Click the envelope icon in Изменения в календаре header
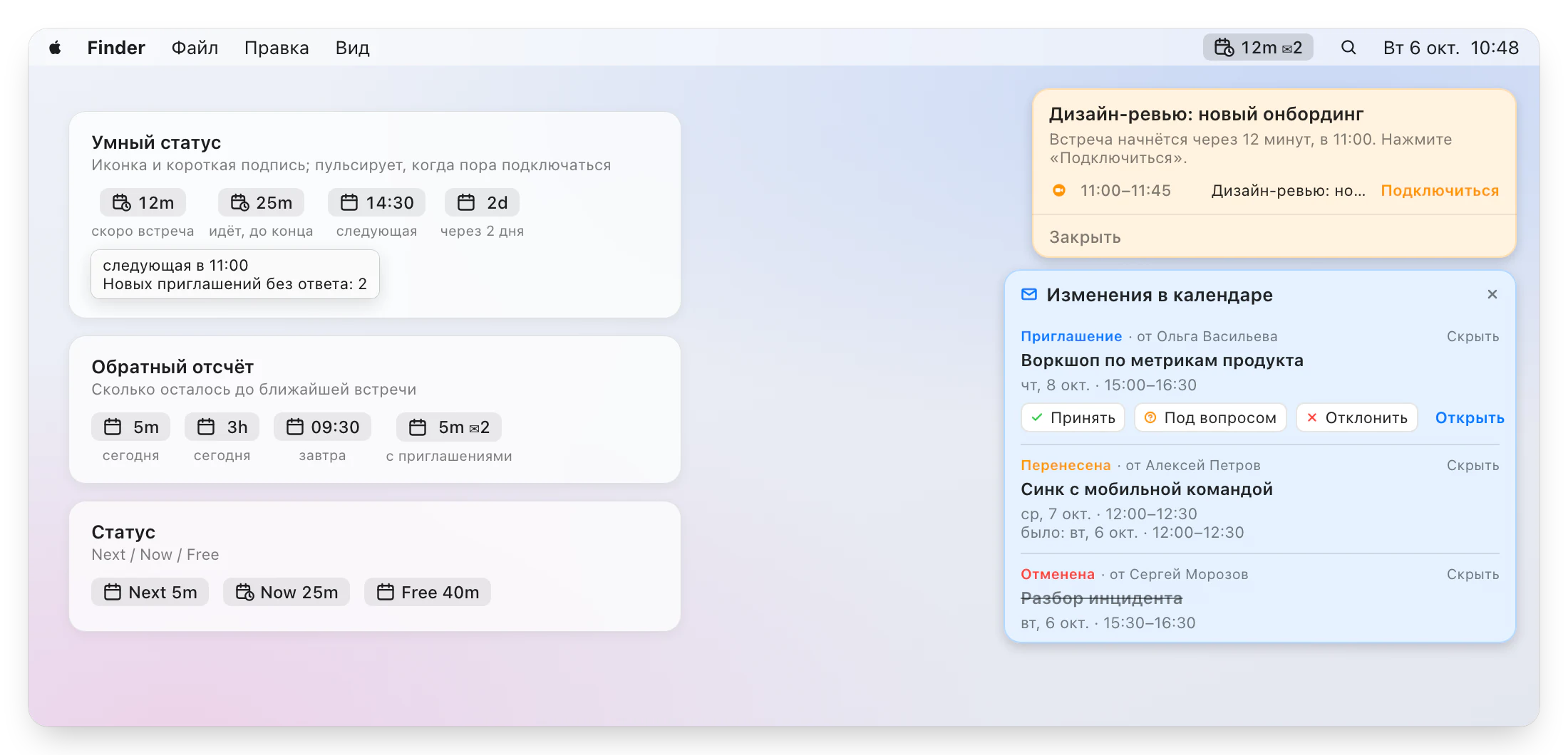Image resolution: width=1568 pixels, height=755 pixels. [x=1029, y=295]
